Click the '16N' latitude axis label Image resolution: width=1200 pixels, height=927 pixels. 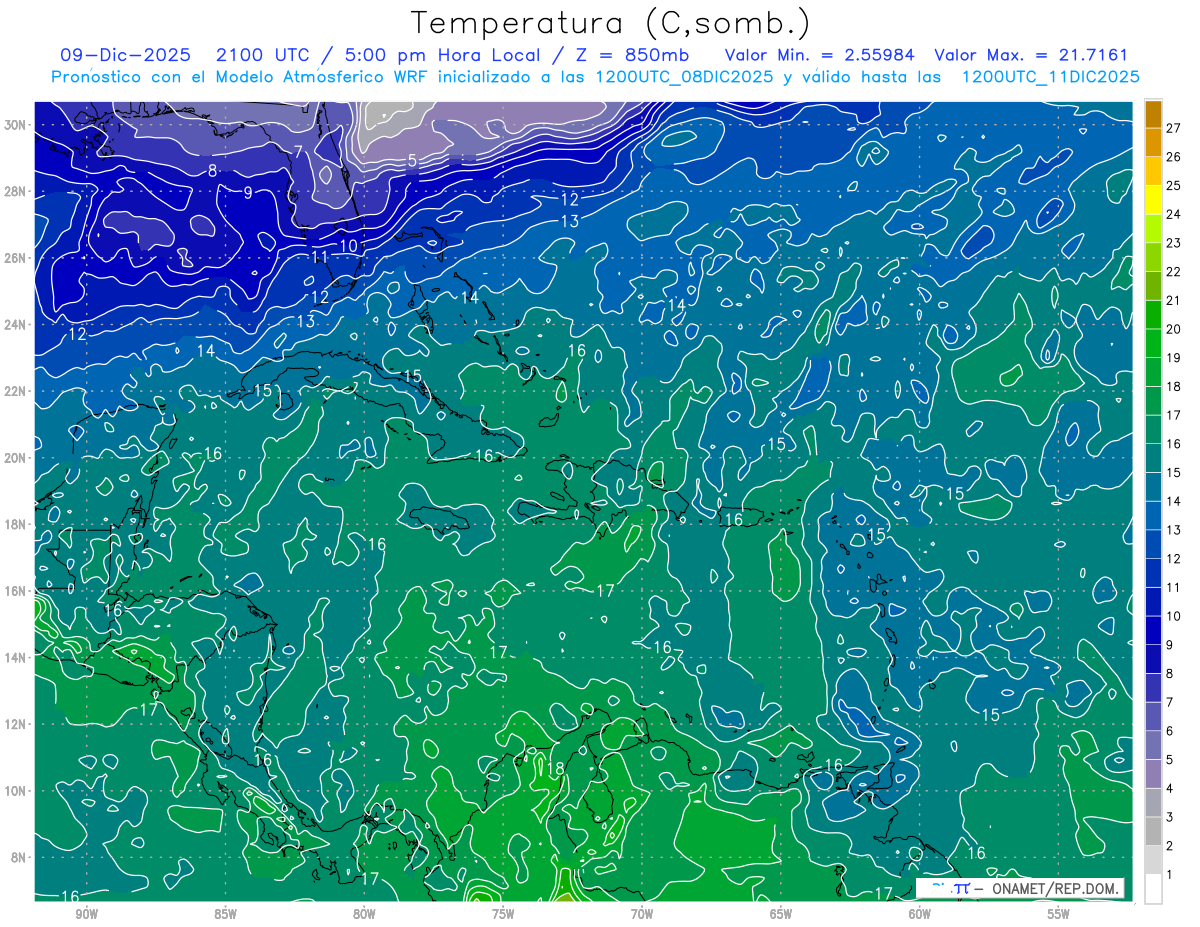17,591
